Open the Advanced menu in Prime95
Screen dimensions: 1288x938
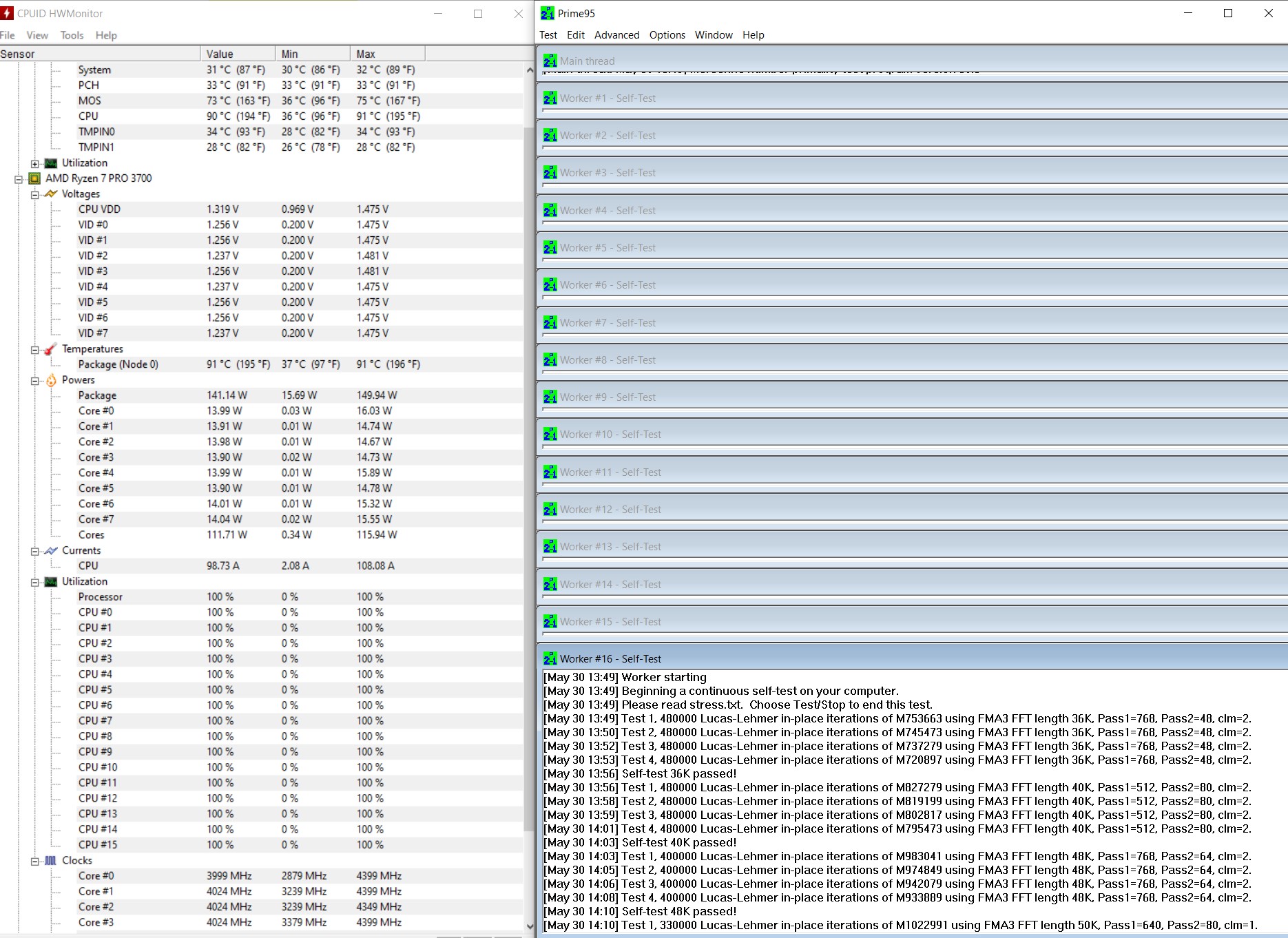[x=617, y=35]
